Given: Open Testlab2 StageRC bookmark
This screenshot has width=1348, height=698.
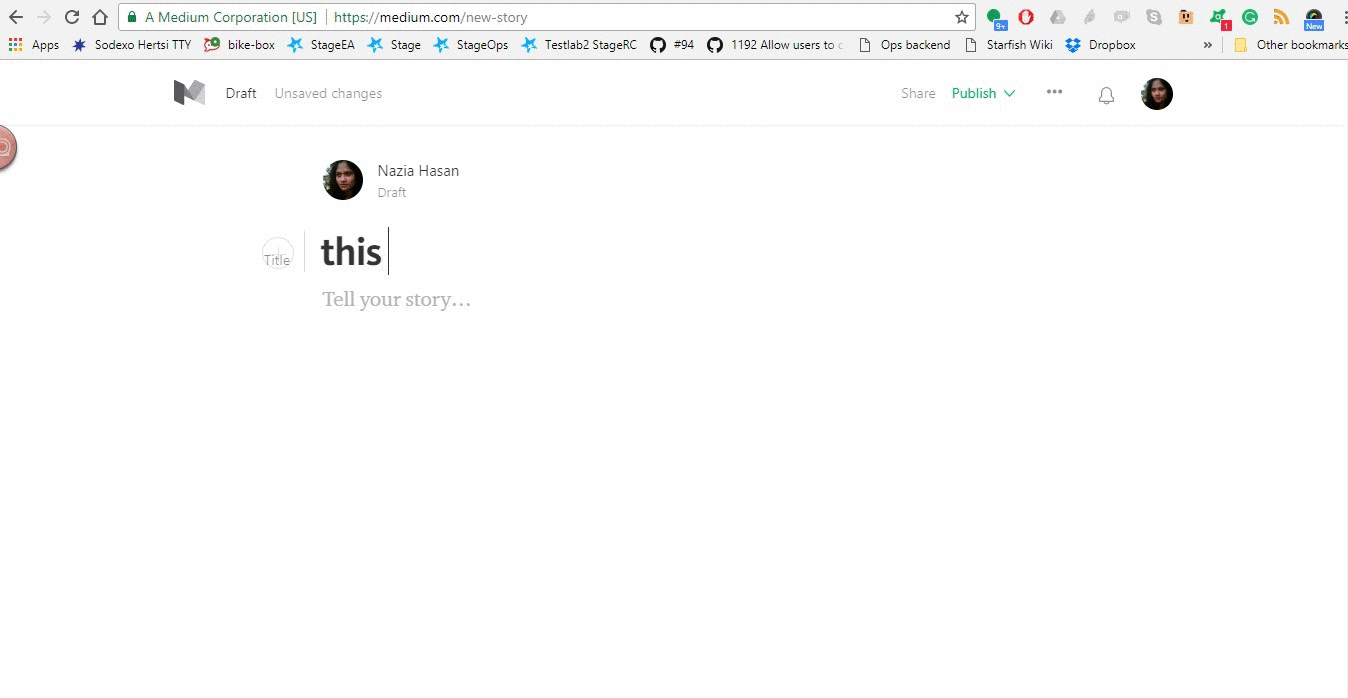Looking at the screenshot, I should pyautogui.click(x=578, y=45).
